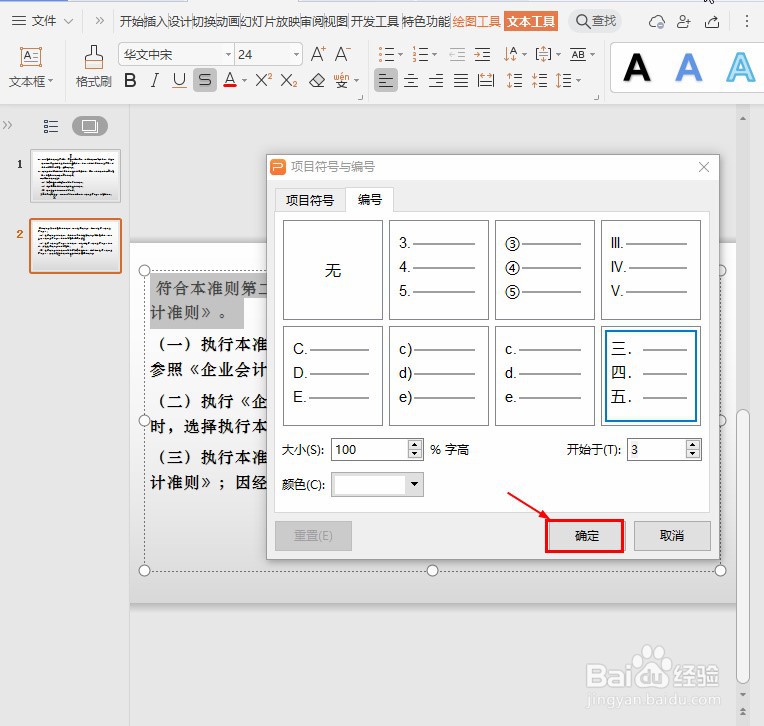Clear formatting with the eraser icon
Viewport: 764px width, 726px height.
[317, 80]
